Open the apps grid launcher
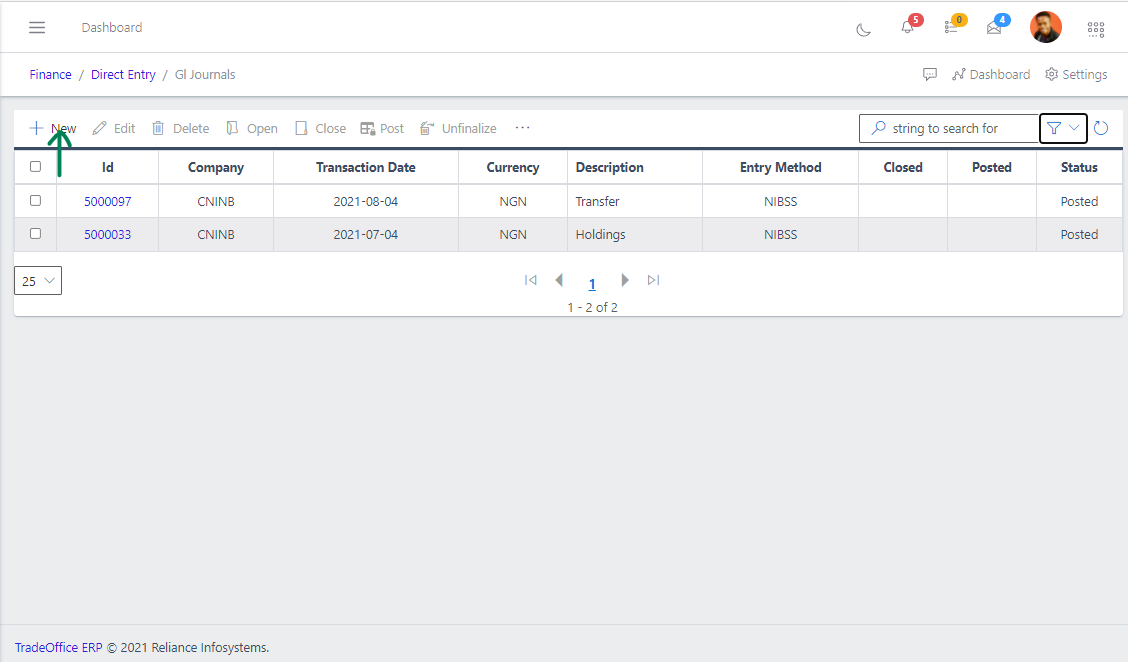Screen dimensions: 1128x662 tap(1096, 29)
